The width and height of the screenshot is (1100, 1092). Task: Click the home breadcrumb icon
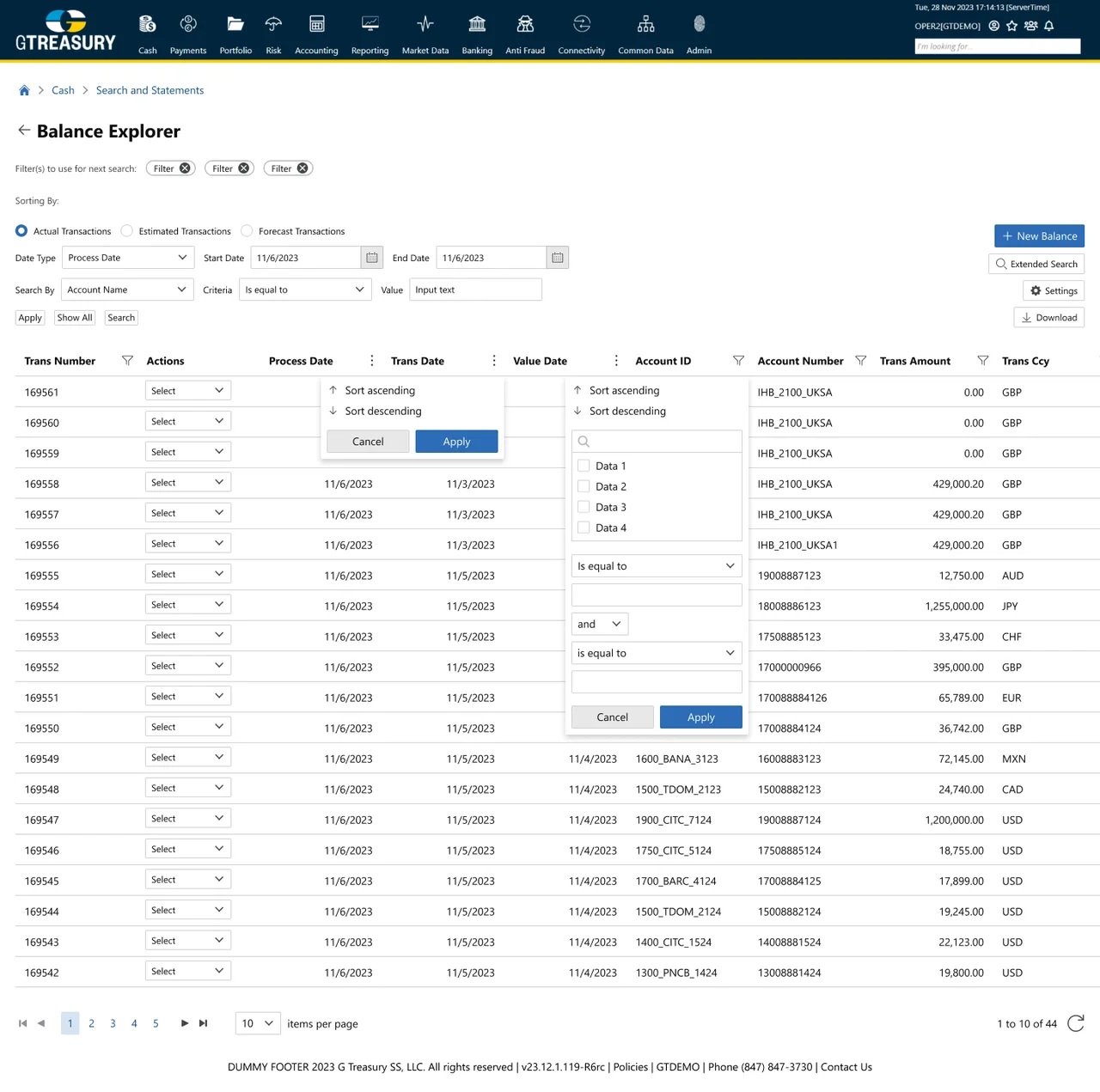click(x=24, y=90)
